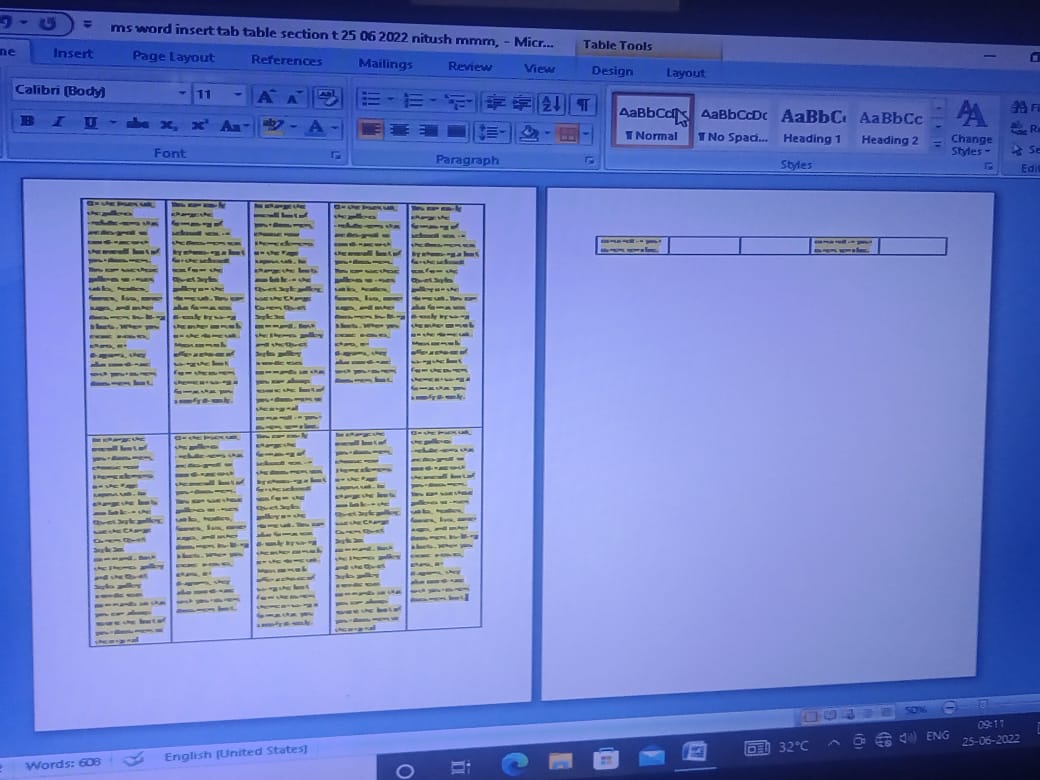Toggle italic text formatting
This screenshot has height=780, width=1040.
coord(59,122)
